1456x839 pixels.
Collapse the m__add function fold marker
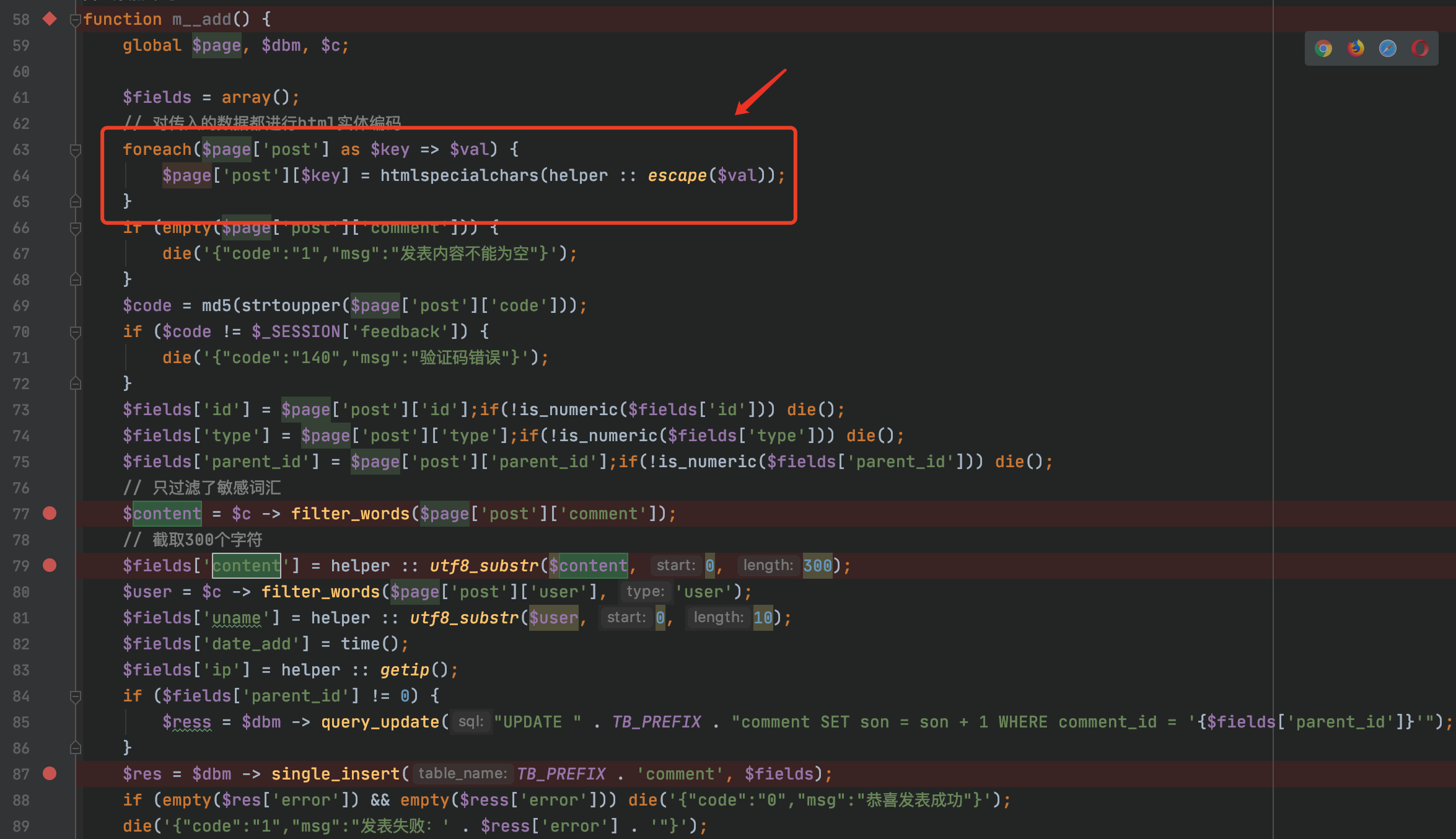(x=75, y=20)
